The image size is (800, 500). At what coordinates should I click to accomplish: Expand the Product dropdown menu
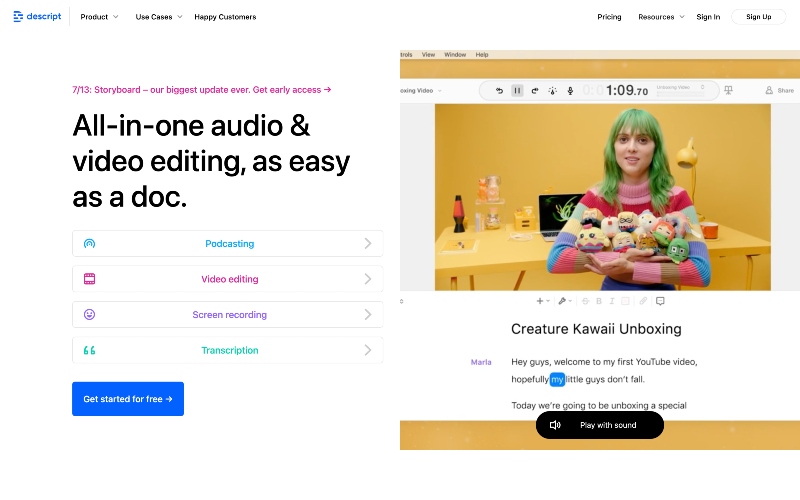[99, 17]
